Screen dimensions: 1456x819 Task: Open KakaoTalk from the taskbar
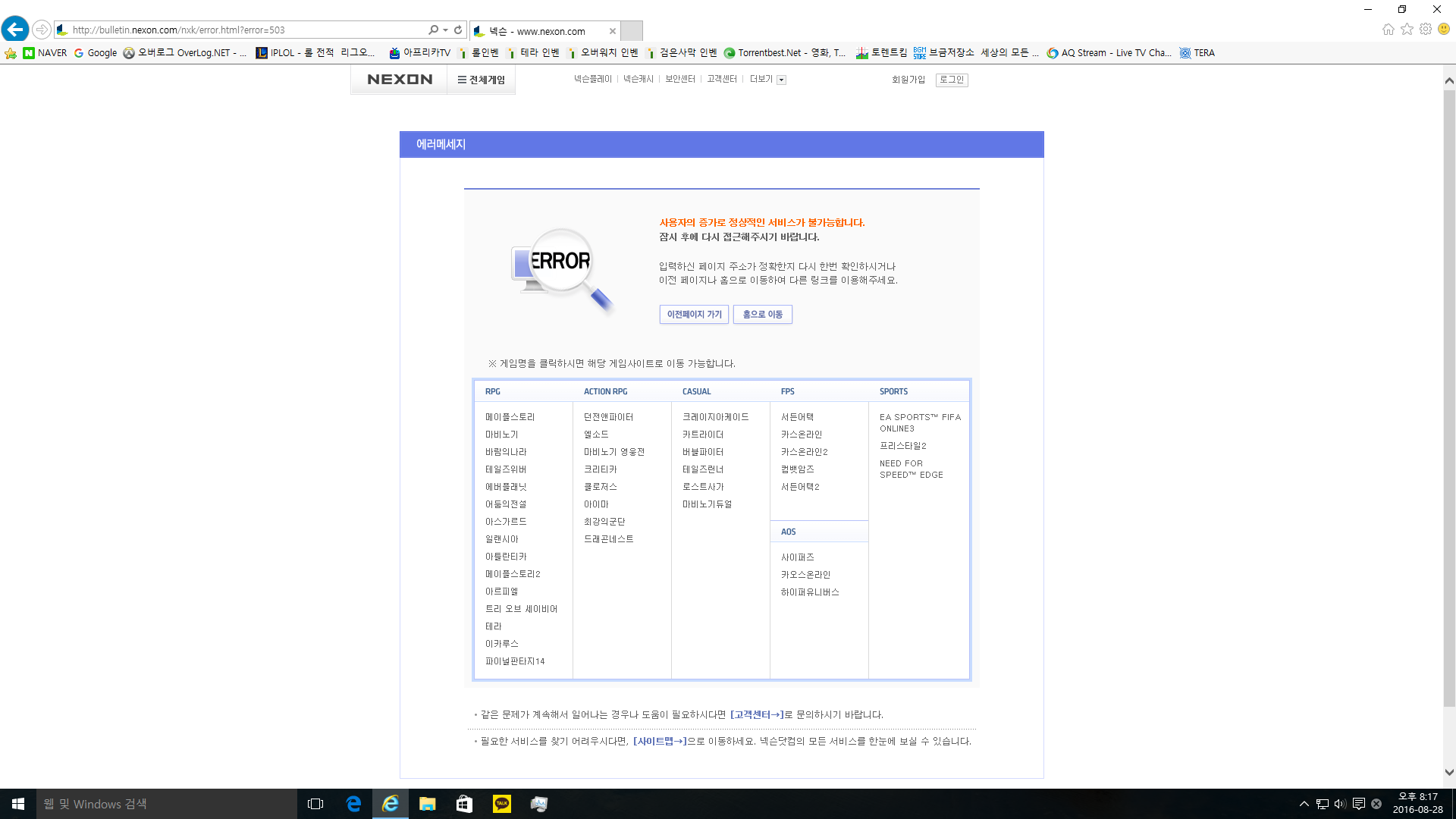click(501, 804)
